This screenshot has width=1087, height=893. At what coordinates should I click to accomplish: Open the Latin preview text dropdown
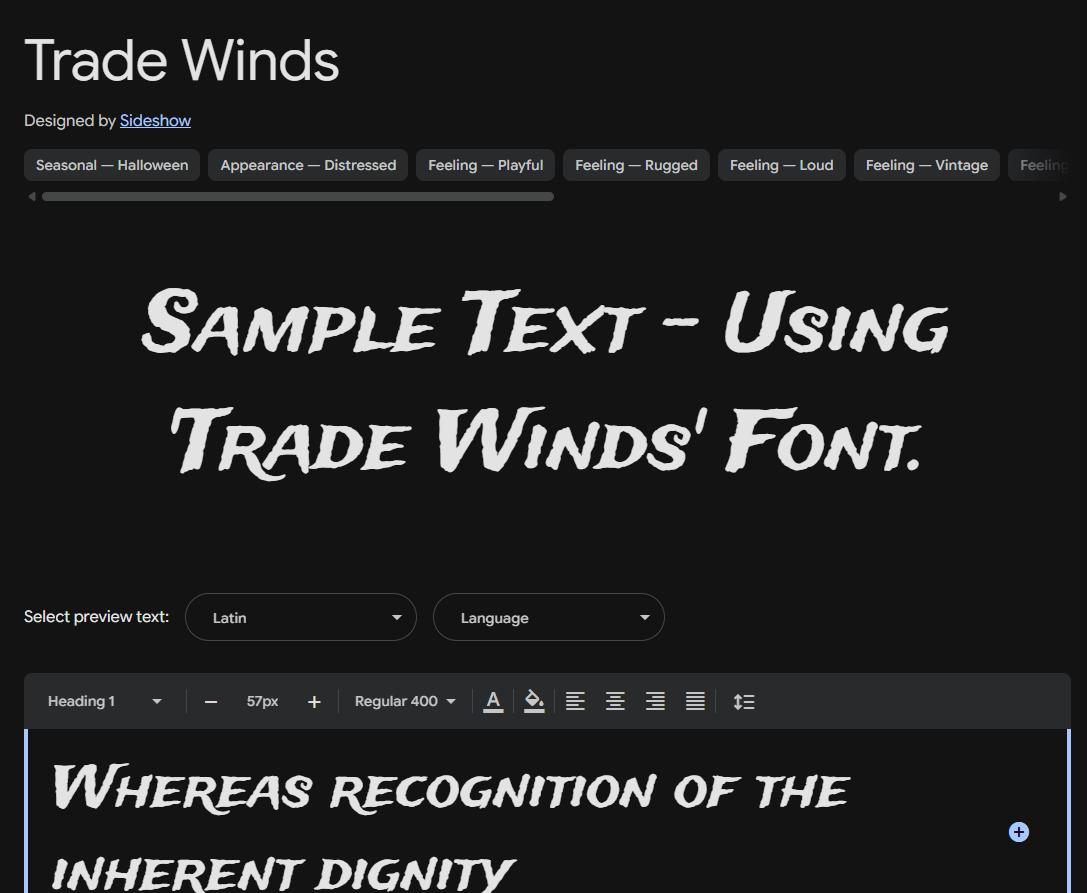[x=301, y=617]
